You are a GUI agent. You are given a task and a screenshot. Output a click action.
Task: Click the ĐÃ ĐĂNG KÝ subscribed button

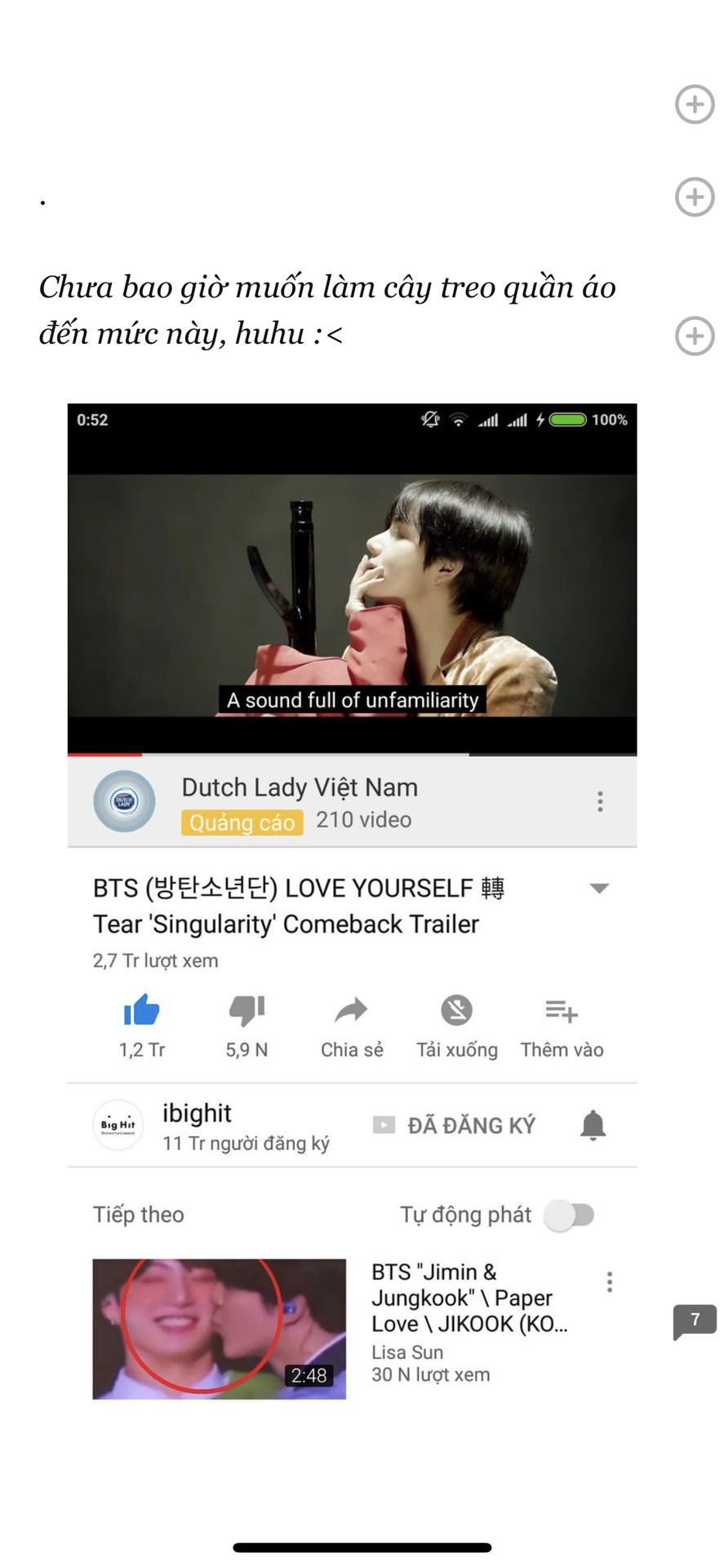454,1125
